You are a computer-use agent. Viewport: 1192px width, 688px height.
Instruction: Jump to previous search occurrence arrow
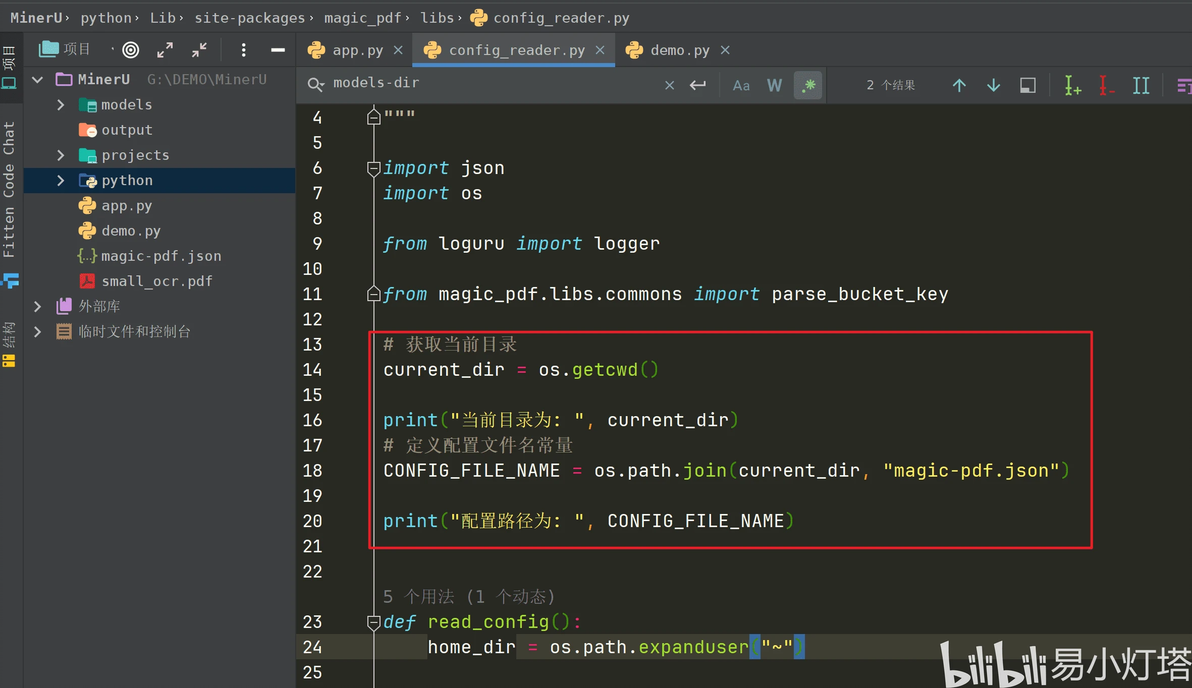[x=959, y=85]
